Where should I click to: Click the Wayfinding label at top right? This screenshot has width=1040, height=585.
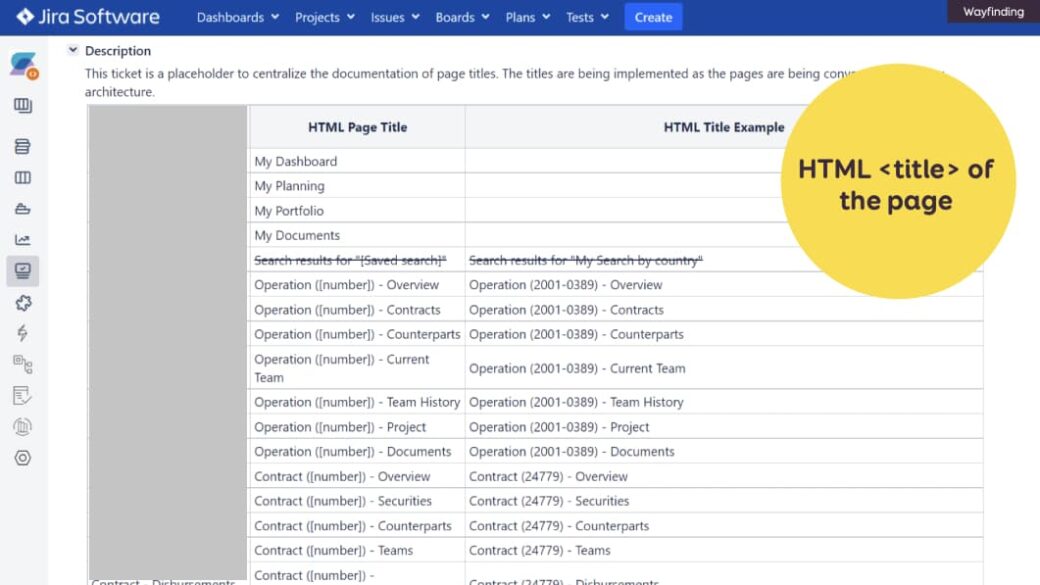[x=994, y=11]
